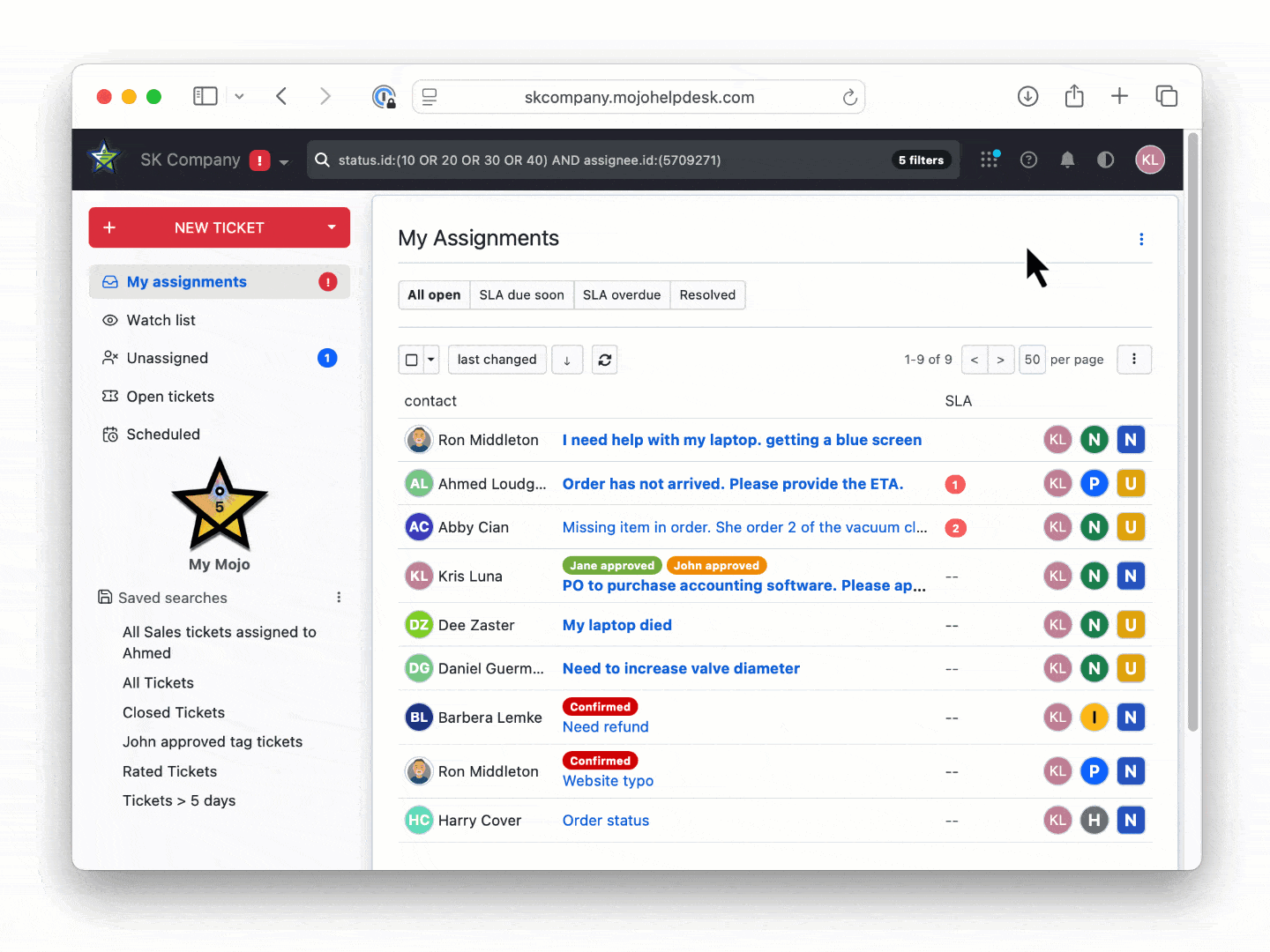Toggle the Safari sidebar button
The image size is (1270, 952).
pyautogui.click(x=205, y=96)
